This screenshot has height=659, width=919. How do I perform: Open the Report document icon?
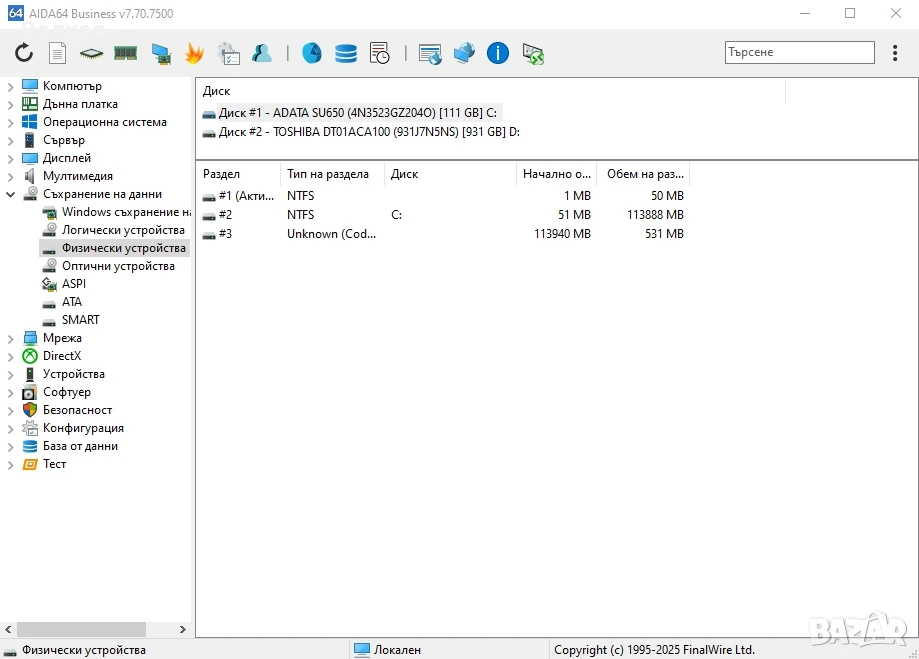(x=57, y=53)
